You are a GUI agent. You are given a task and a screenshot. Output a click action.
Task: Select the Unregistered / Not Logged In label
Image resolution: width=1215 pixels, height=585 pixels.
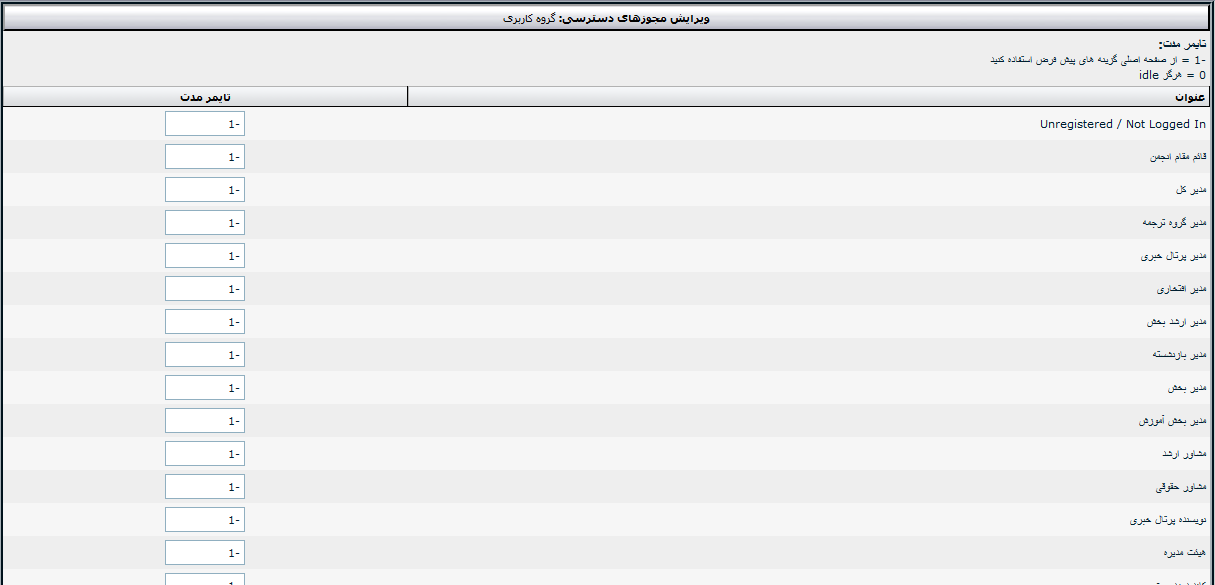1123,124
